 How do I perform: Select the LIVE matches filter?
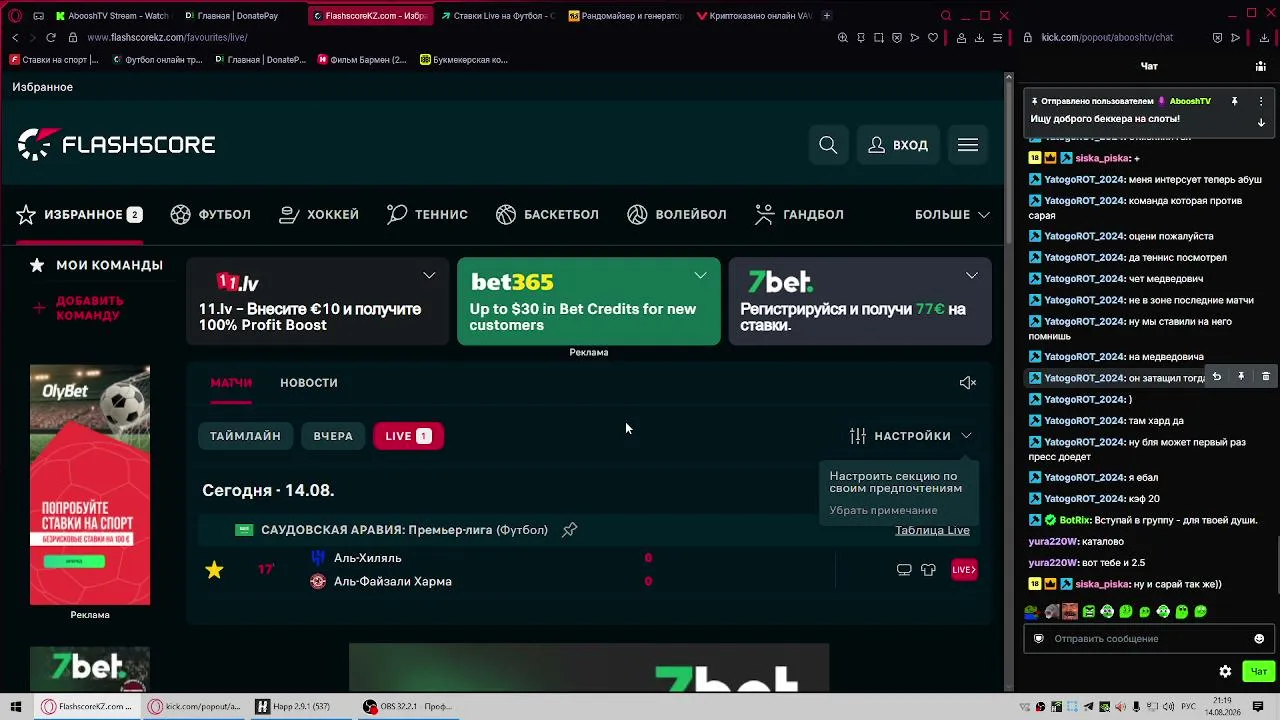click(408, 436)
